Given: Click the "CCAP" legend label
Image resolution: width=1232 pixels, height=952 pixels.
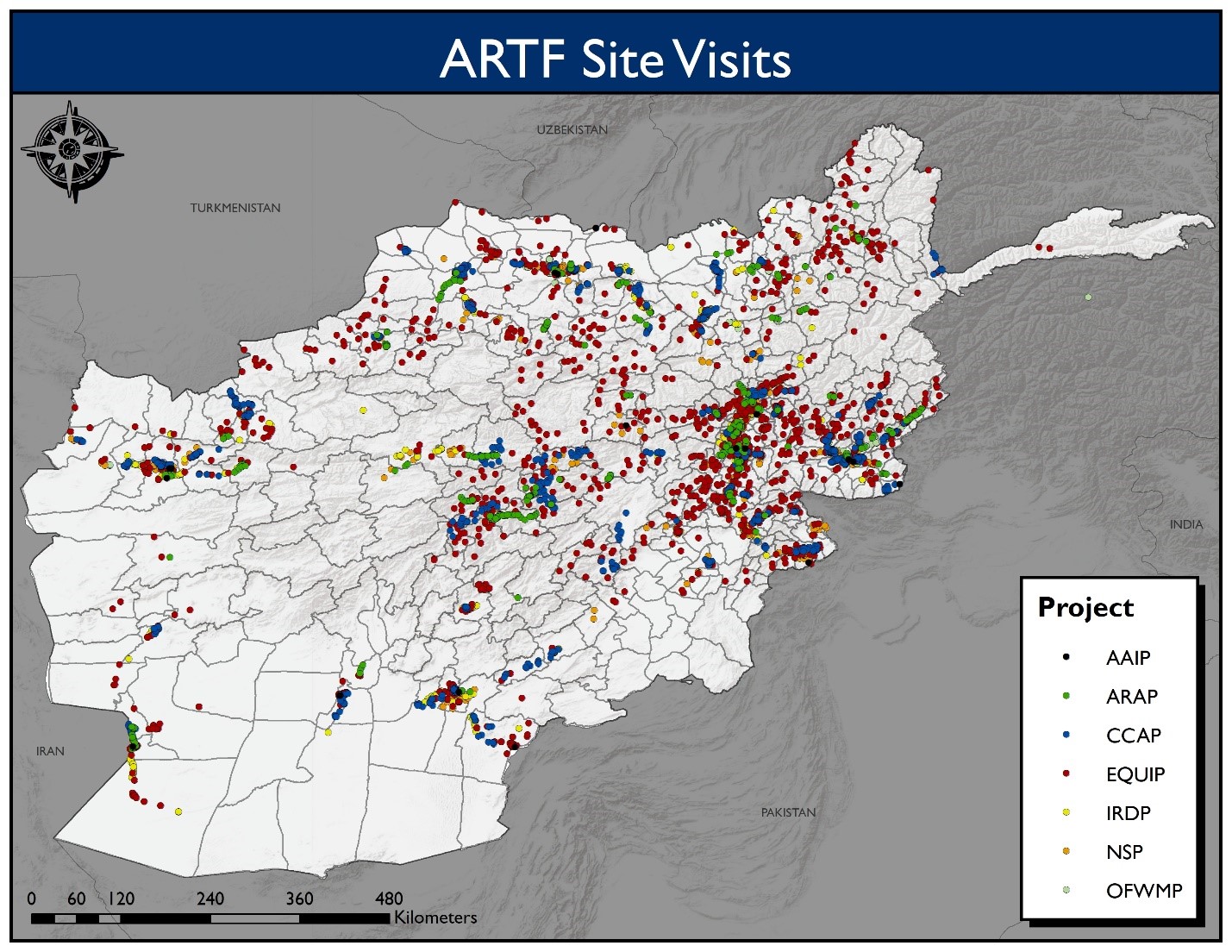Looking at the screenshot, I should click(1134, 736).
